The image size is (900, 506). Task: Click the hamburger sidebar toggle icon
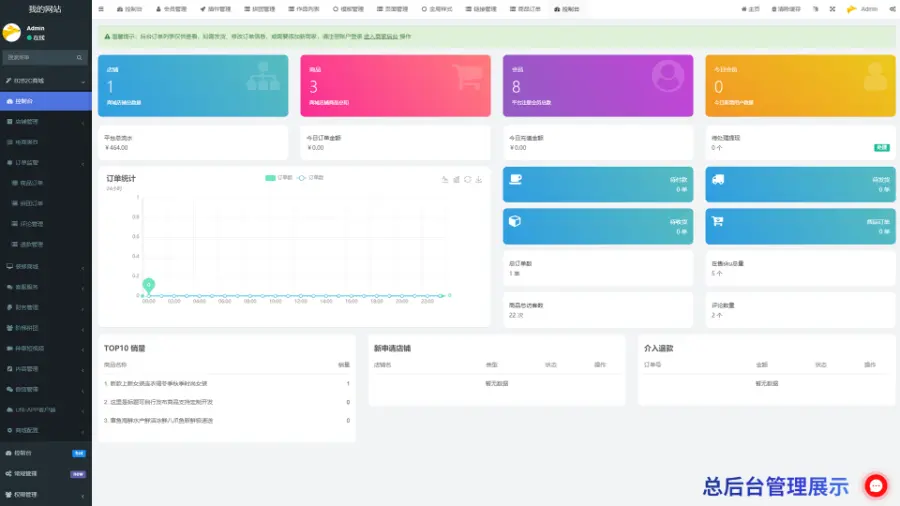coord(100,8)
